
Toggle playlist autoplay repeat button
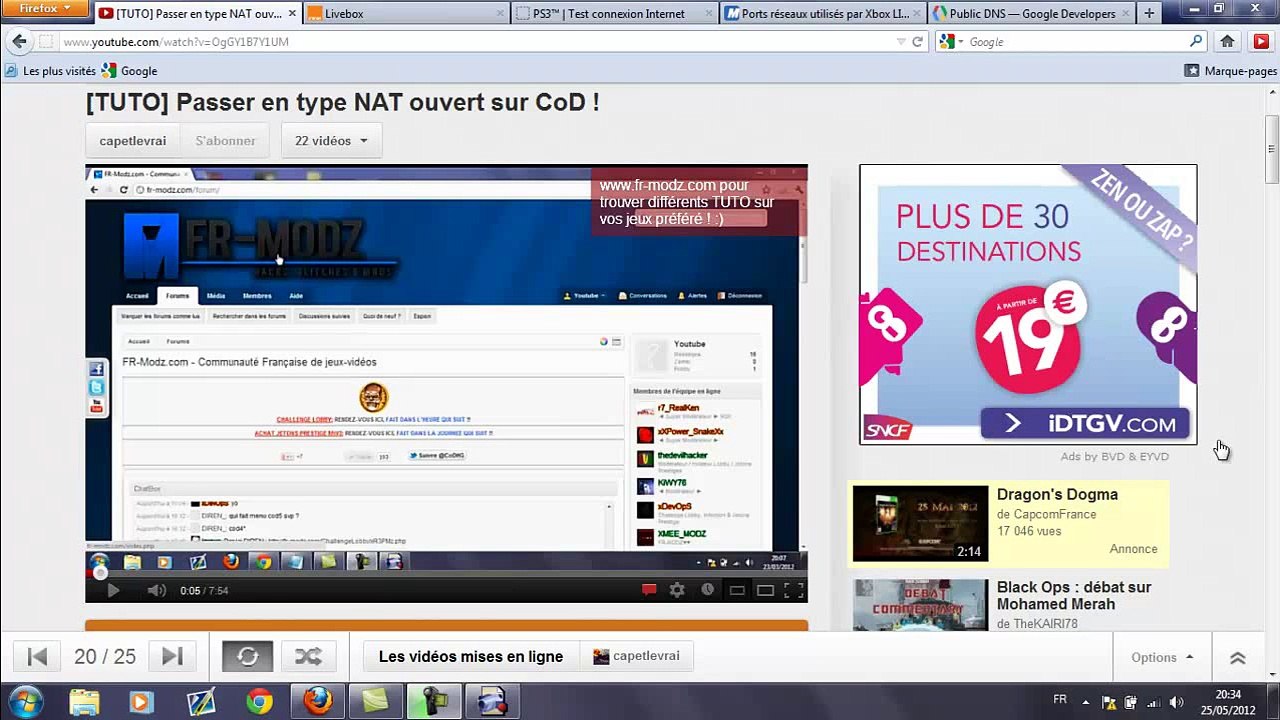coord(247,656)
